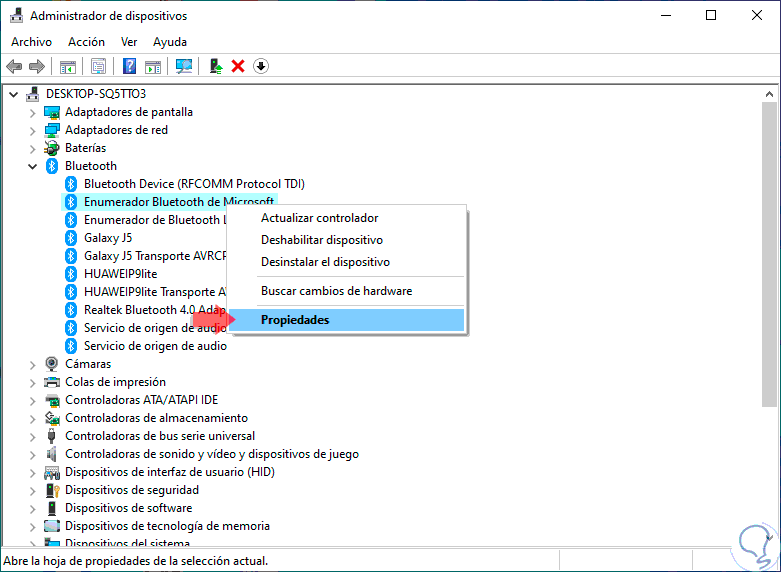
Task: Click the Bluetooth category icon
Action: tap(52, 166)
